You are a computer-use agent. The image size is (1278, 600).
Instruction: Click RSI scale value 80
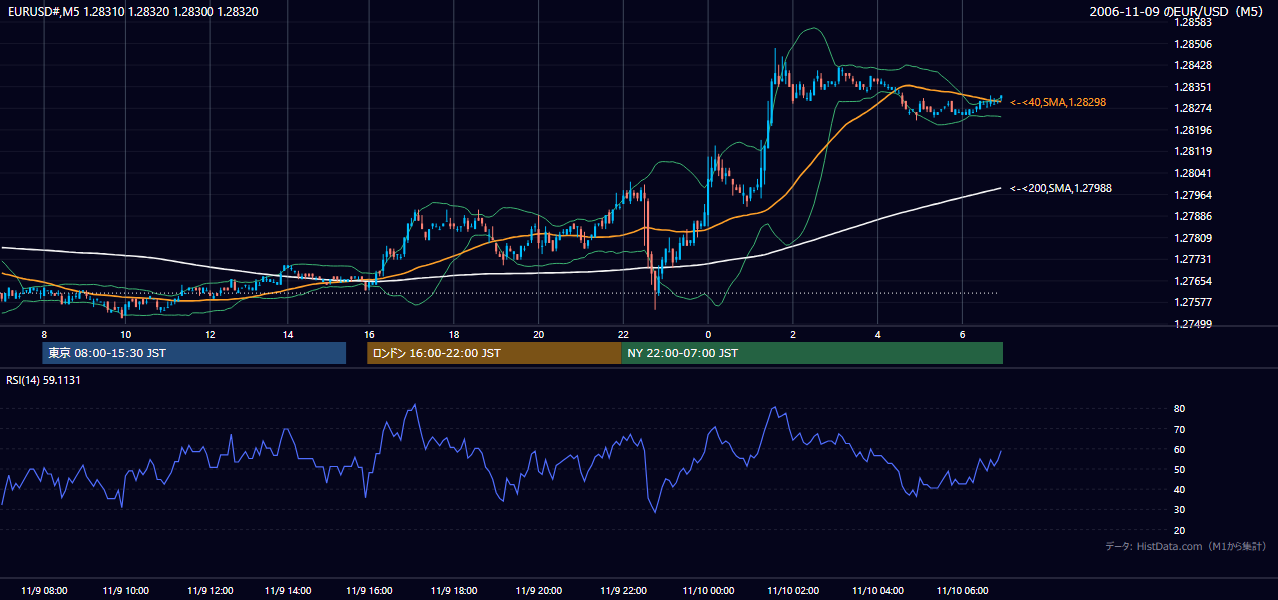(x=1179, y=409)
